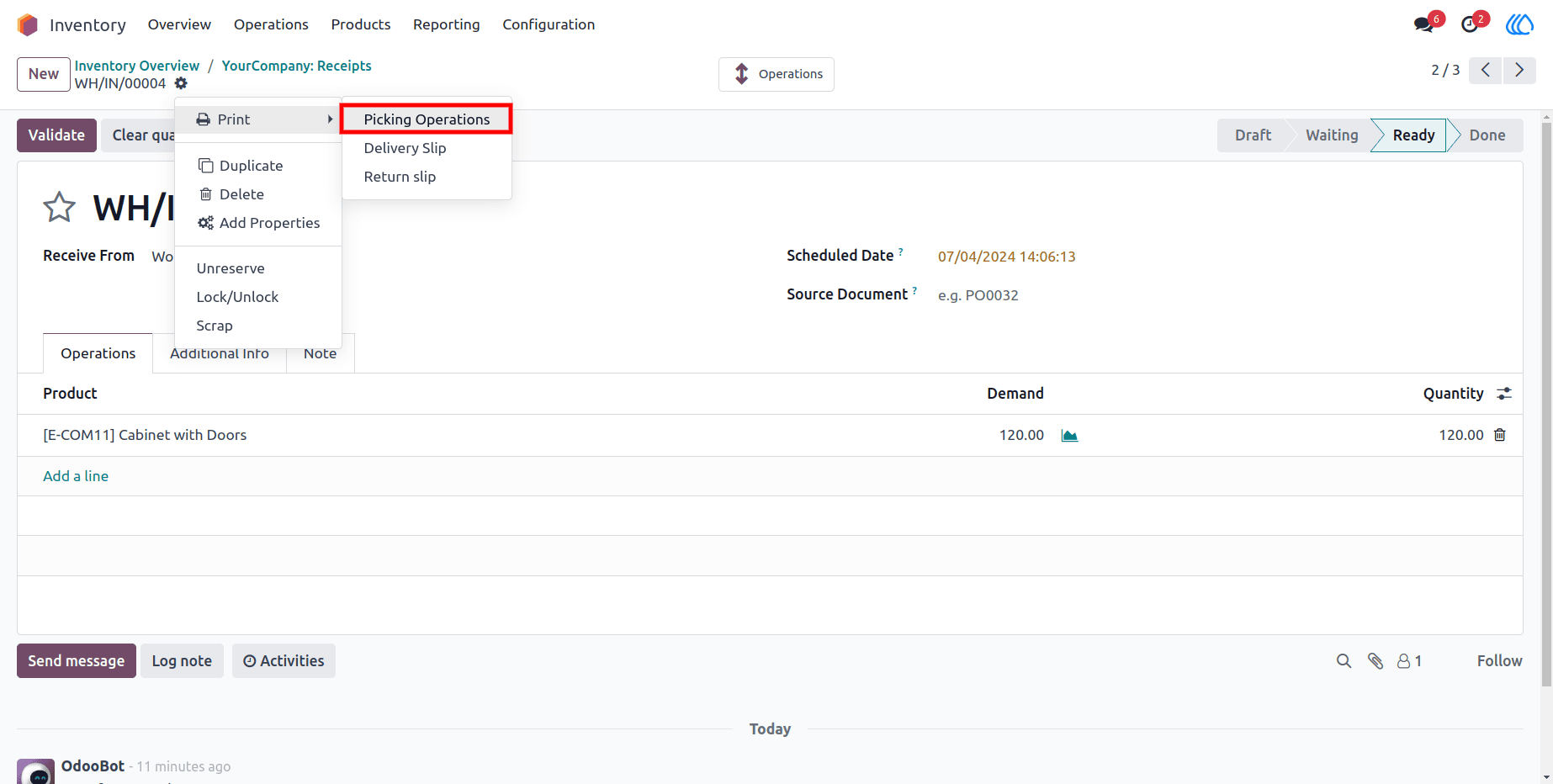Click the user avatar icon

tap(1519, 24)
